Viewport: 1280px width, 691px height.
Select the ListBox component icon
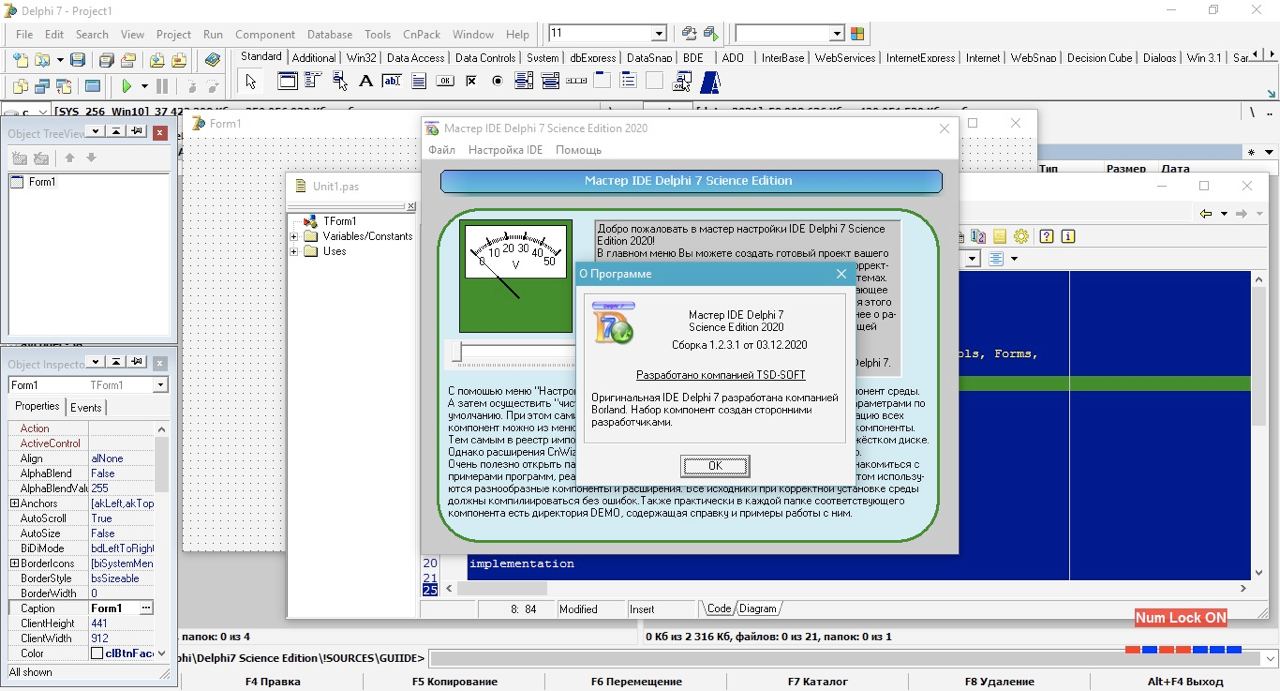[524, 81]
